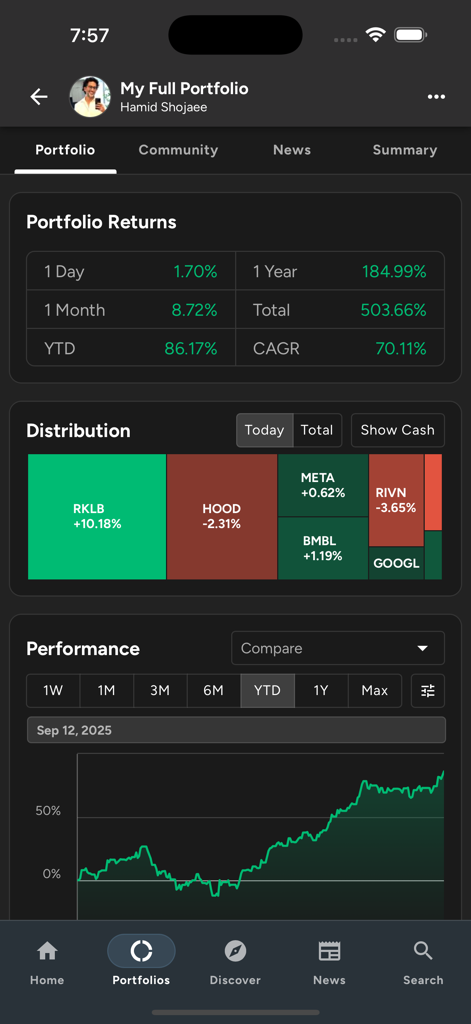Switch to the Summary tab
Viewport: 471px width, 1024px height.
405,150
